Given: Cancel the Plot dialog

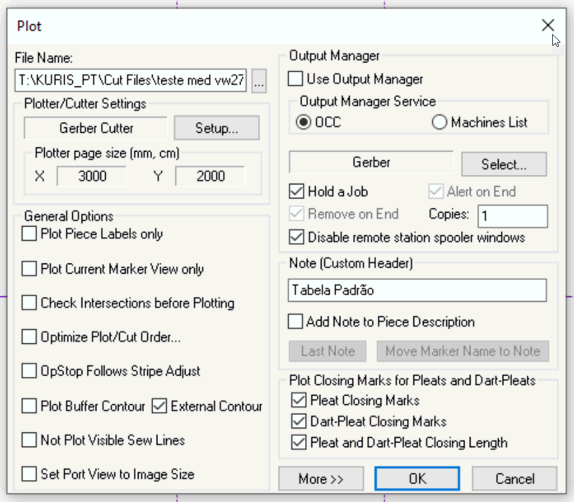Looking at the screenshot, I should coord(515,479).
